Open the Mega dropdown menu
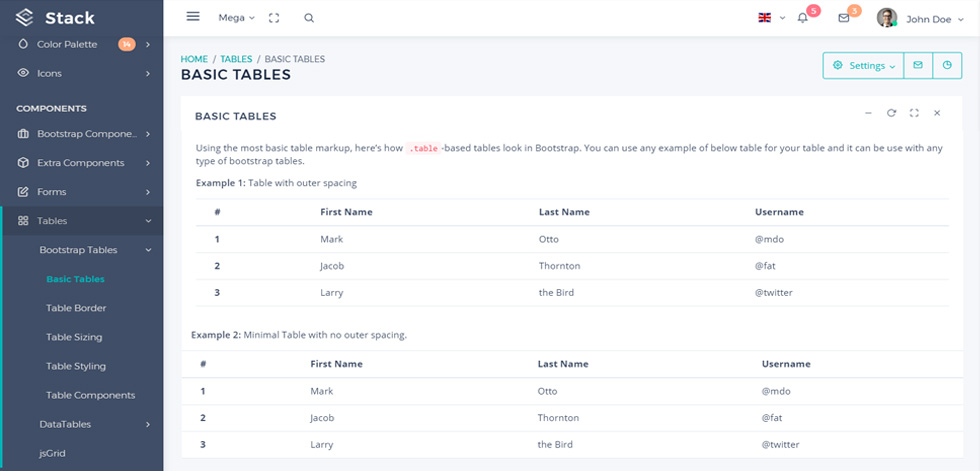Screen dimensions: 980x471 (236, 18)
